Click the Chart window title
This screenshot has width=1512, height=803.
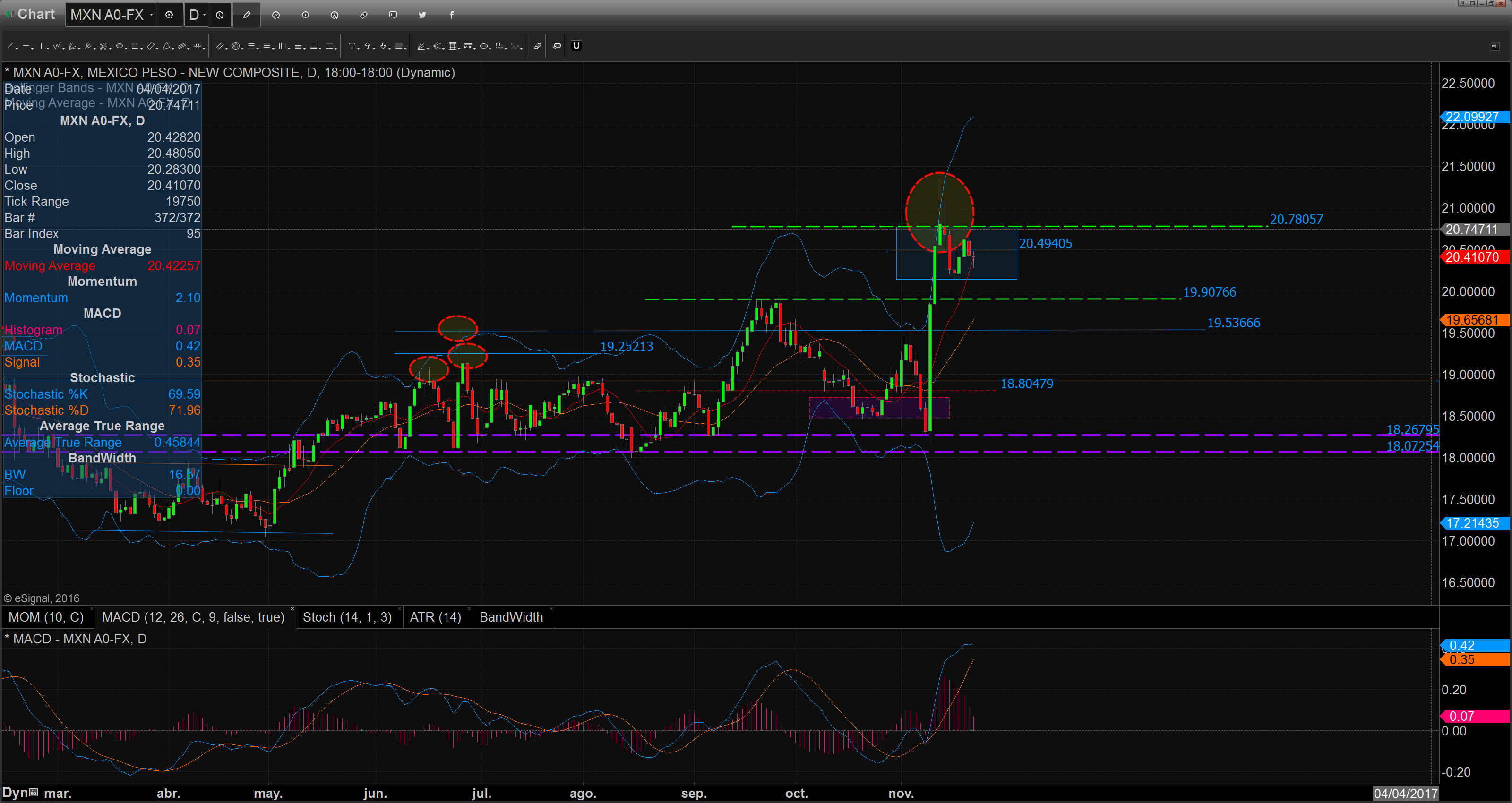[x=36, y=14]
